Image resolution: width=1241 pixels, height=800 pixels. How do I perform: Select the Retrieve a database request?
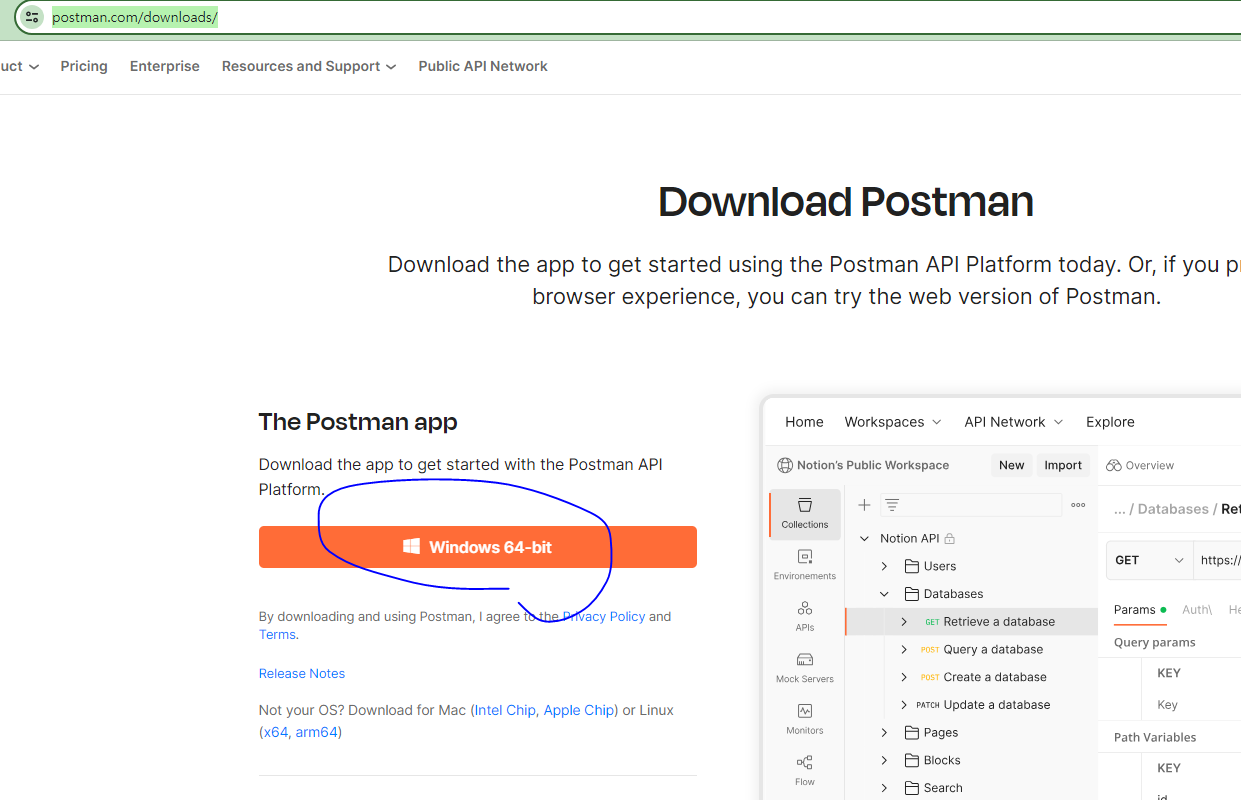(x=971, y=621)
